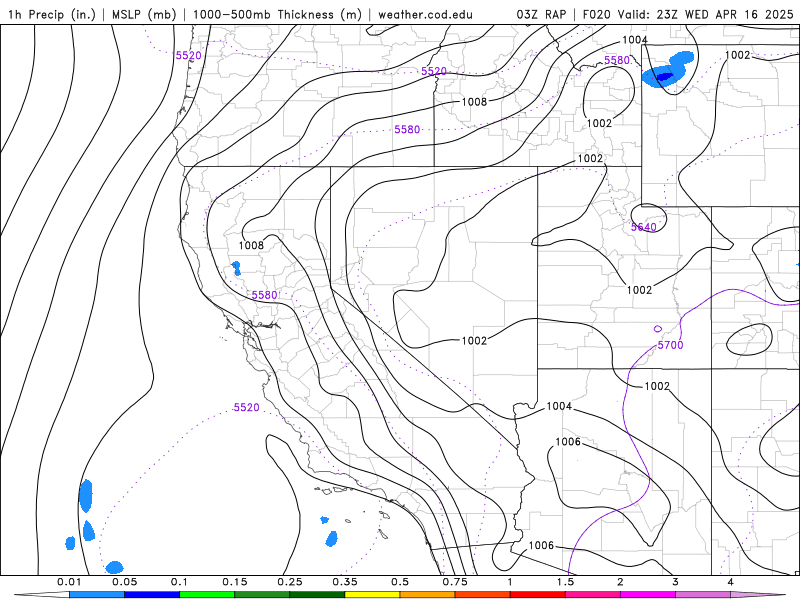Select the 0.25 legend value
Screen dimensions: 800x600
pyautogui.click(x=290, y=582)
